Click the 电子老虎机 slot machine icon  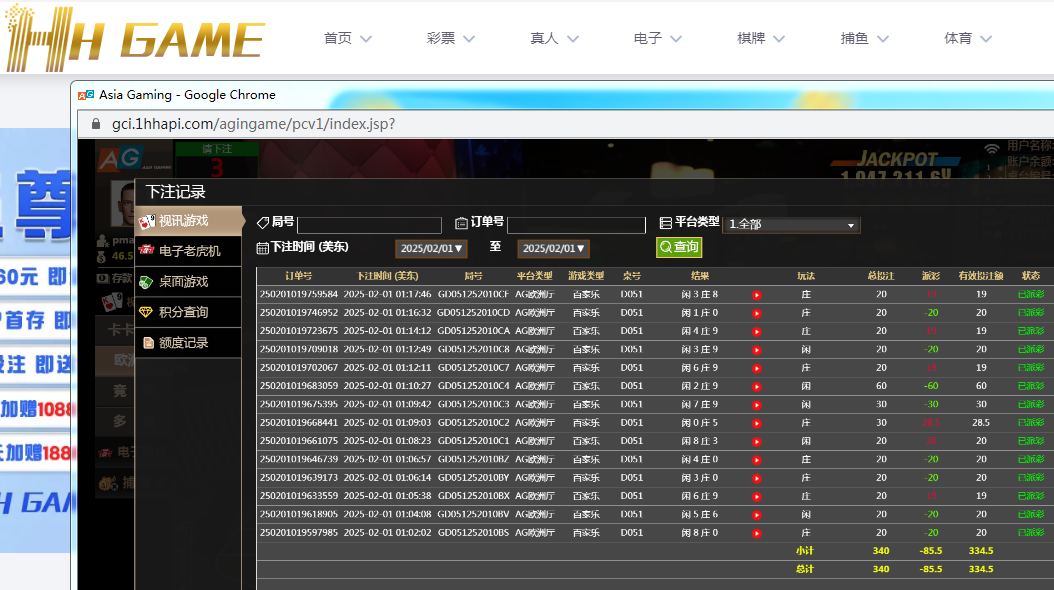pos(147,251)
